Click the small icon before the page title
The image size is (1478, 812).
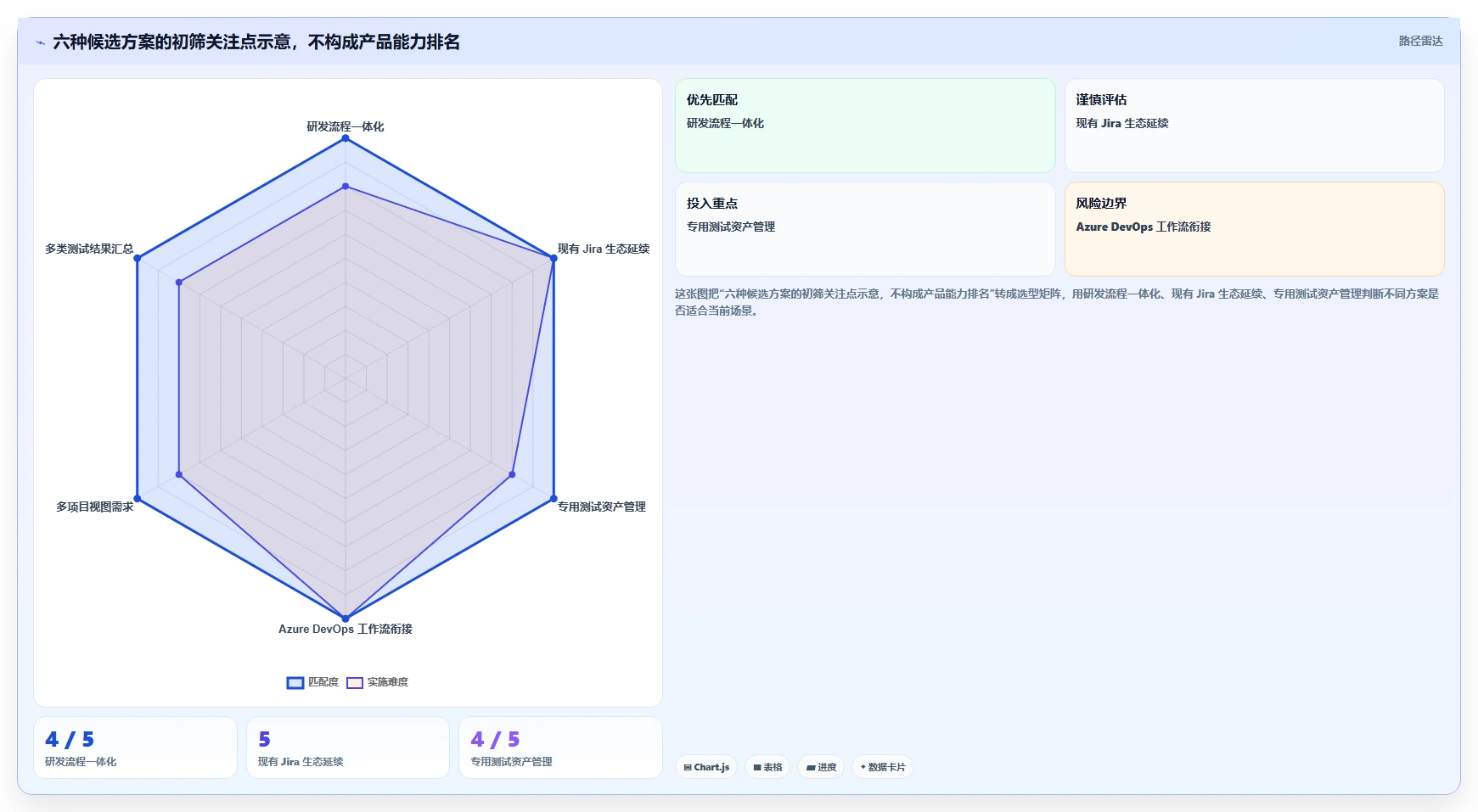tap(40, 42)
